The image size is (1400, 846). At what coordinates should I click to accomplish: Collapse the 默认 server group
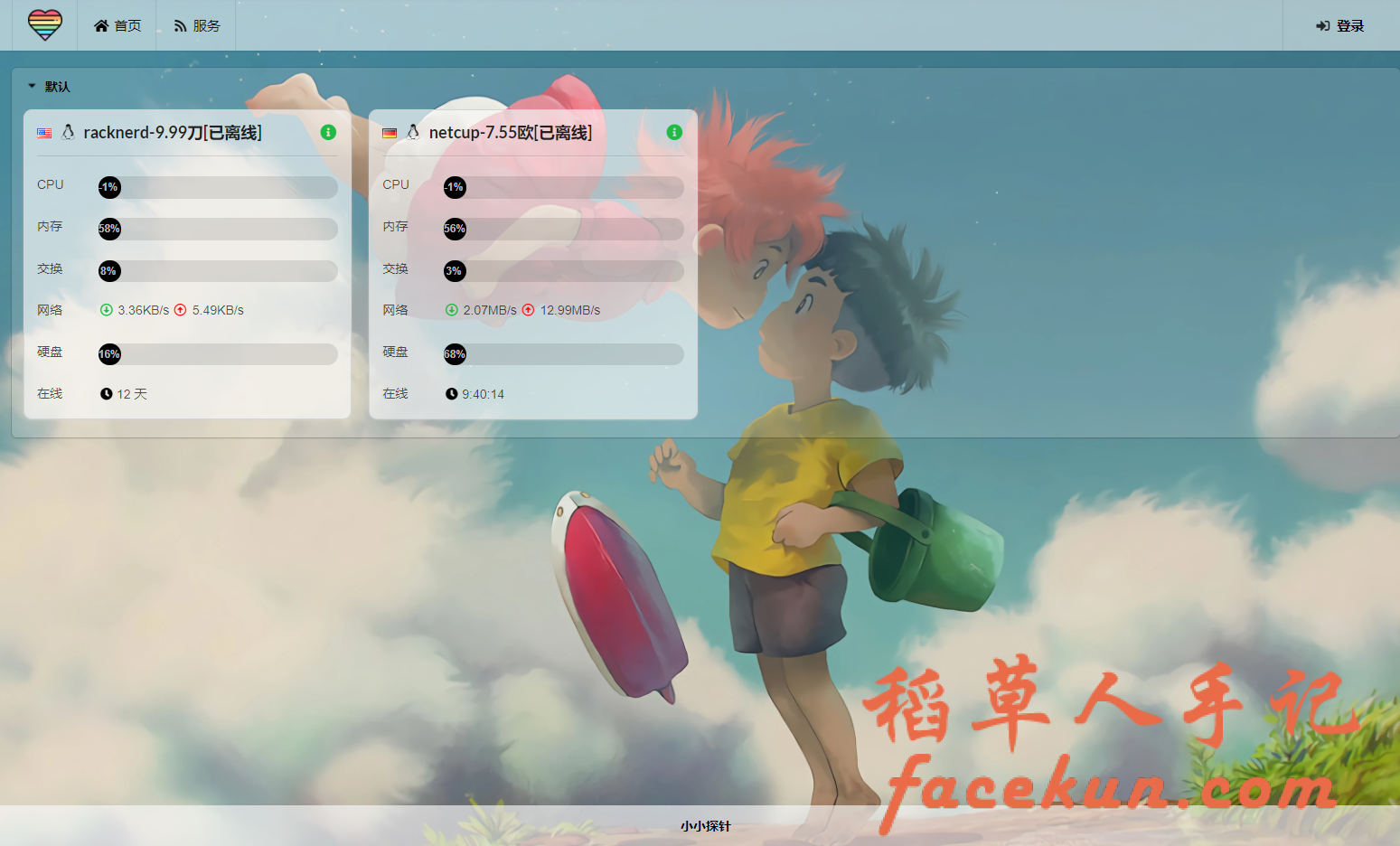click(49, 87)
